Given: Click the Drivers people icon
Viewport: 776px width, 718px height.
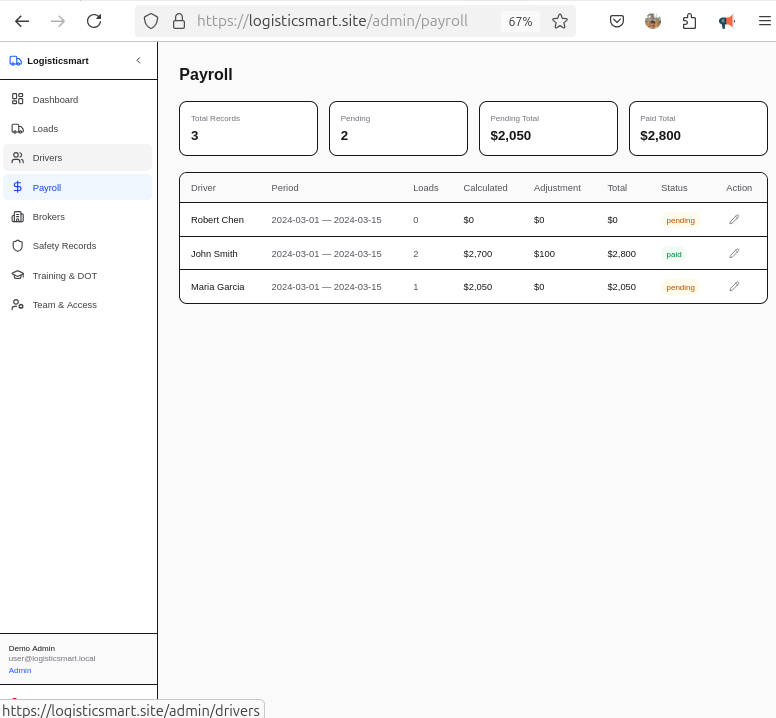Looking at the screenshot, I should [17, 157].
